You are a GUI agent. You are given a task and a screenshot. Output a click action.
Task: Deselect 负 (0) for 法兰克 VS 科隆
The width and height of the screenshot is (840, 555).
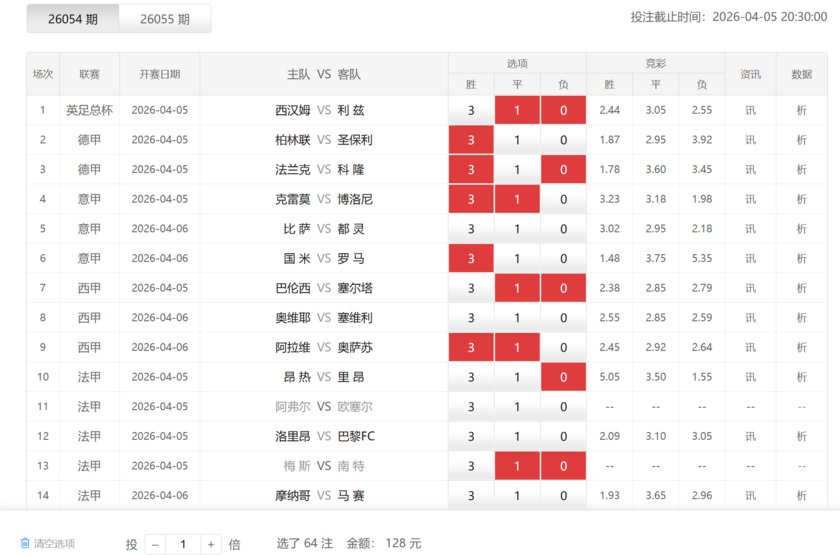[564, 169]
